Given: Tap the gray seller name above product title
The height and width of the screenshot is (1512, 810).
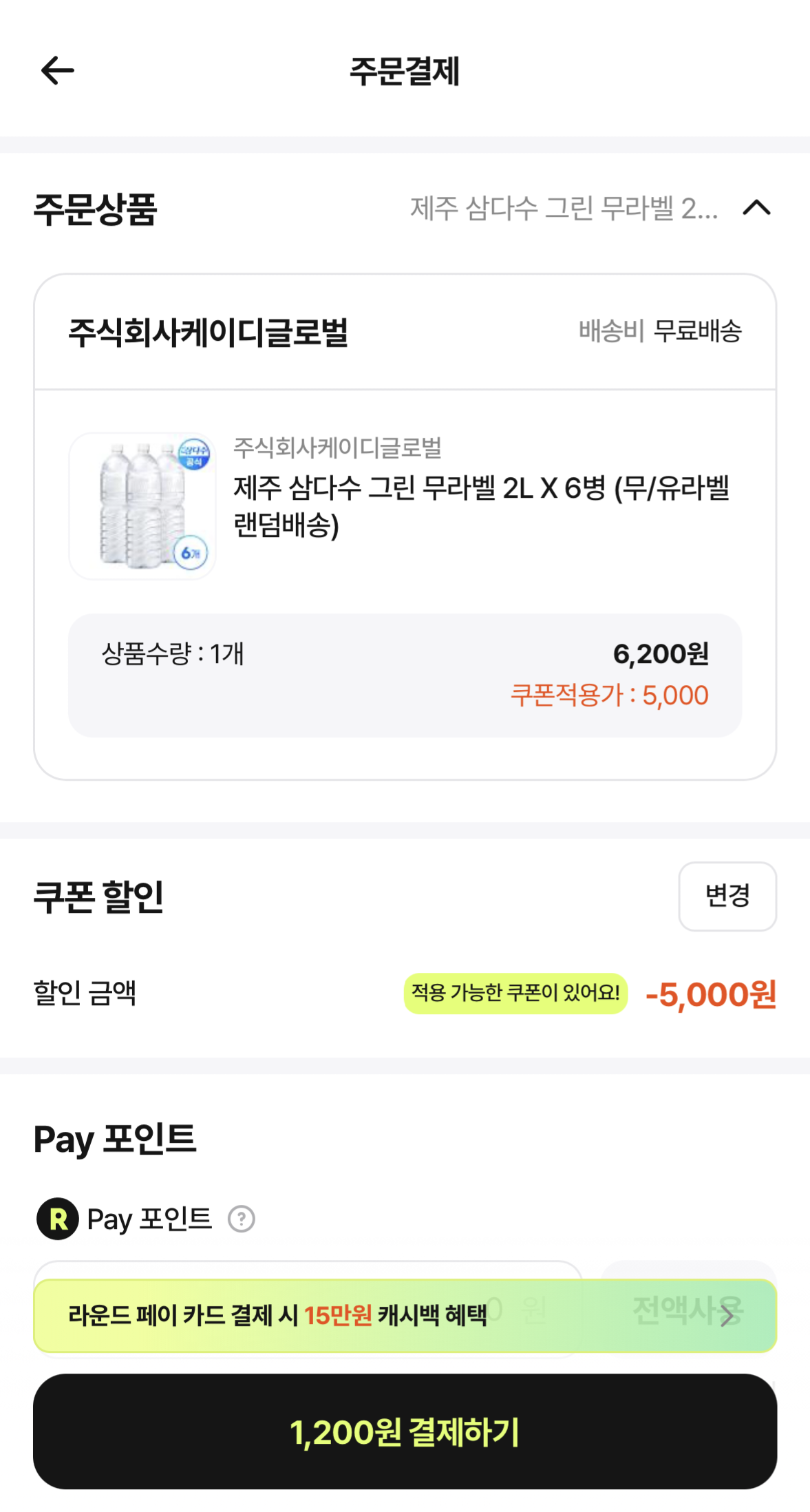Looking at the screenshot, I should click(x=337, y=448).
